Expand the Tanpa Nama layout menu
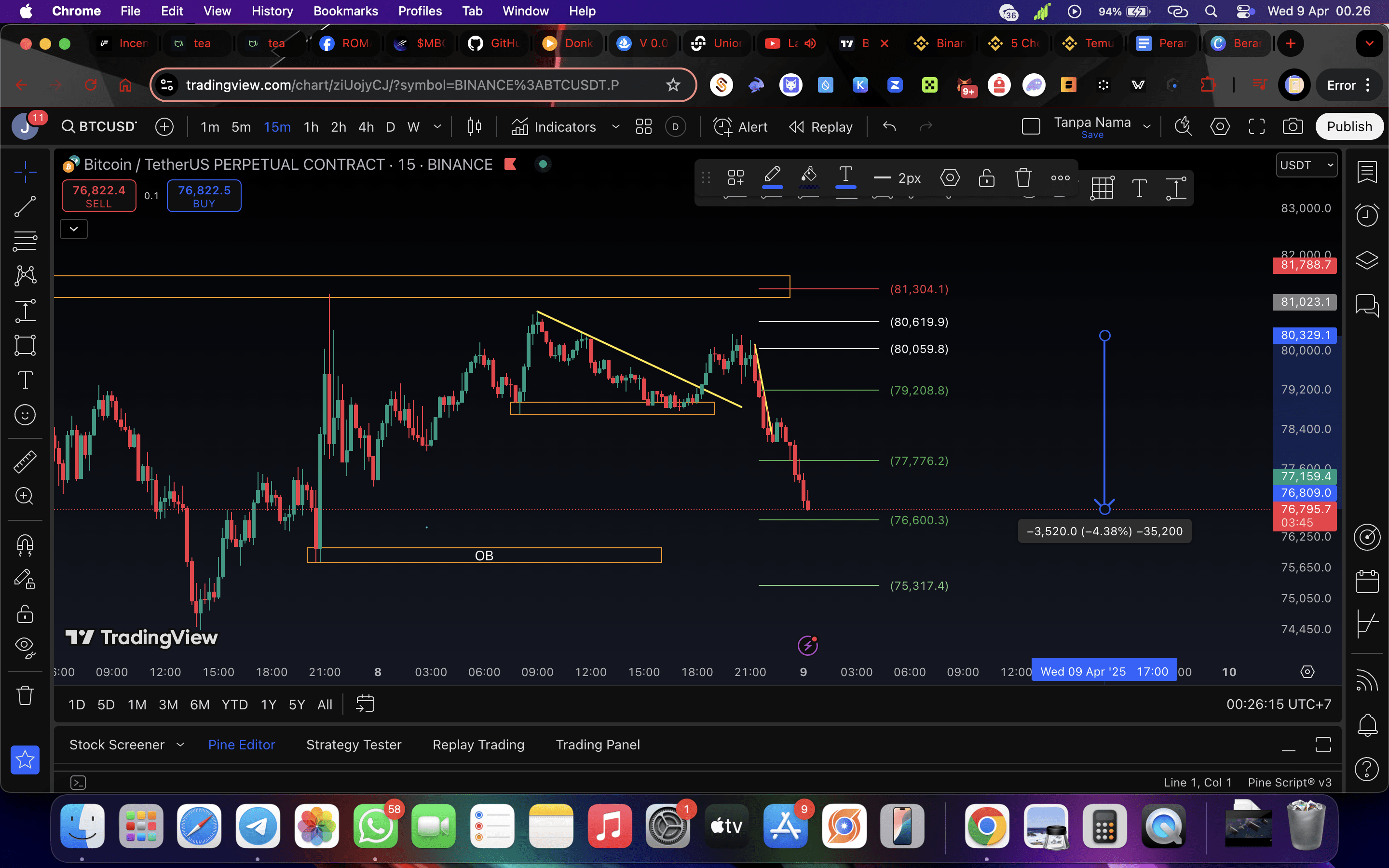1389x868 pixels. pos(1146,127)
